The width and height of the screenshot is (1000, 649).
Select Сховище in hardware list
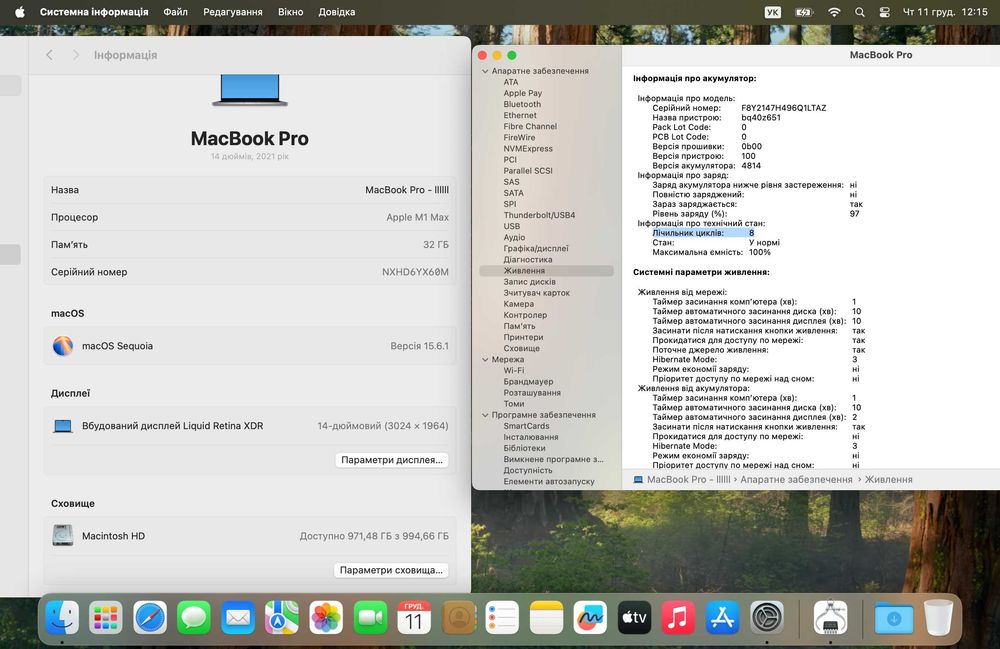[522, 348]
